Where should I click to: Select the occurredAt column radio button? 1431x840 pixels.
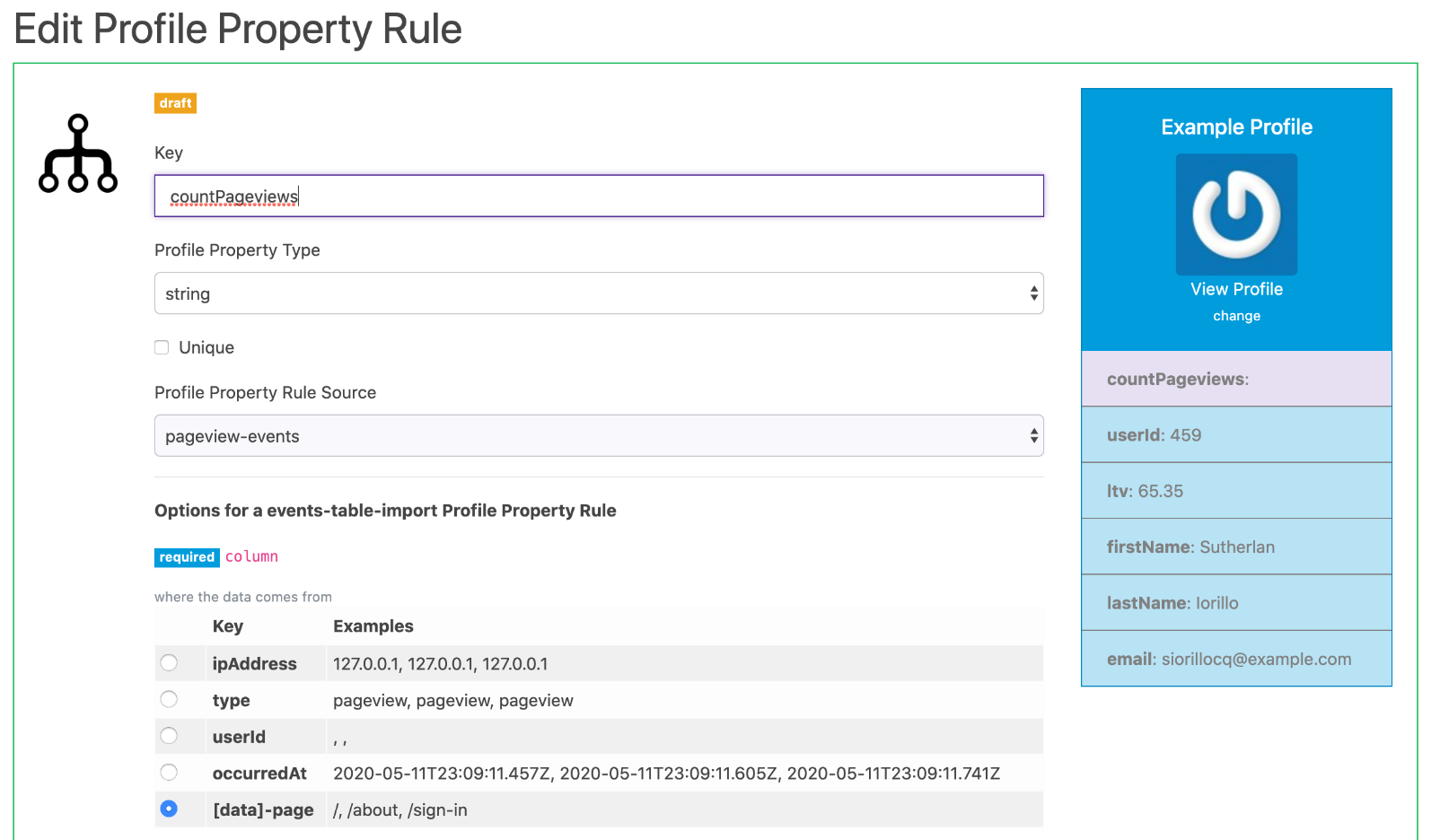[169, 773]
